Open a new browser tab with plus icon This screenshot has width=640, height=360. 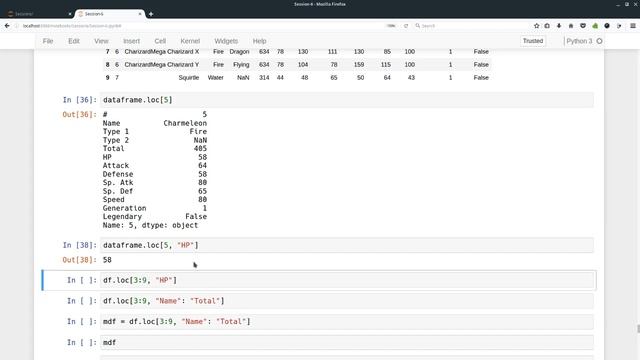(x=151, y=14)
